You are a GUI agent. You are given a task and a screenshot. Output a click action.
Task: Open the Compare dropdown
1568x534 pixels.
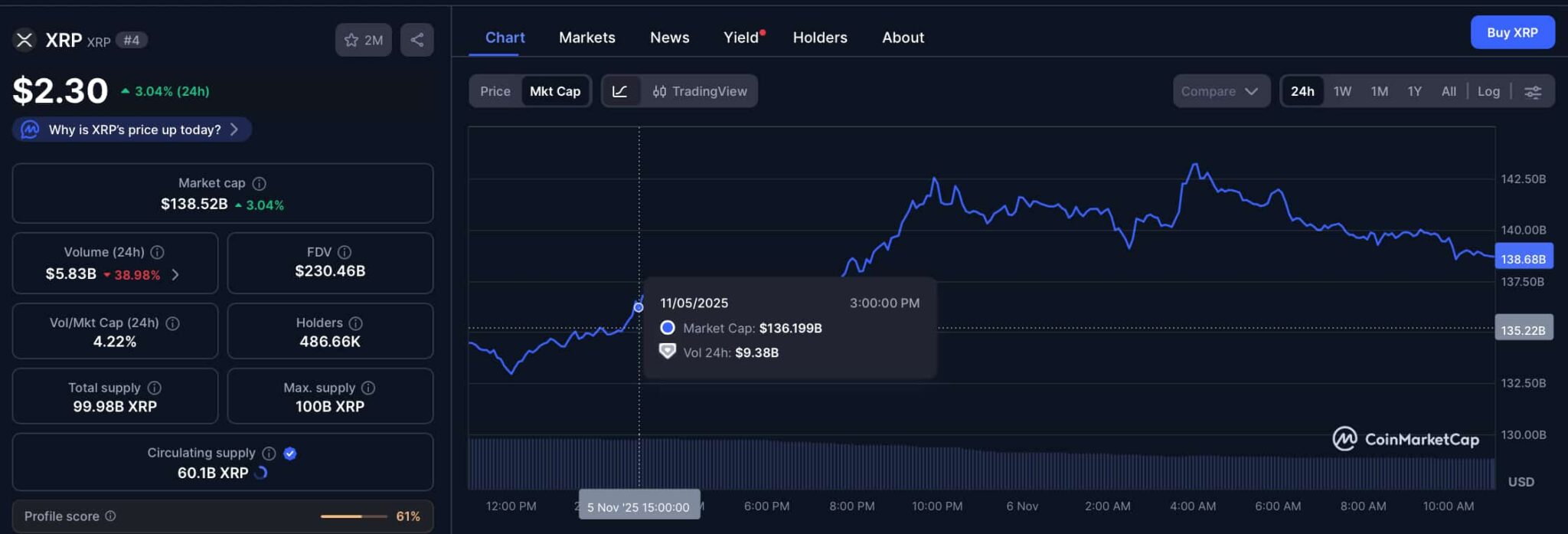click(x=1220, y=91)
